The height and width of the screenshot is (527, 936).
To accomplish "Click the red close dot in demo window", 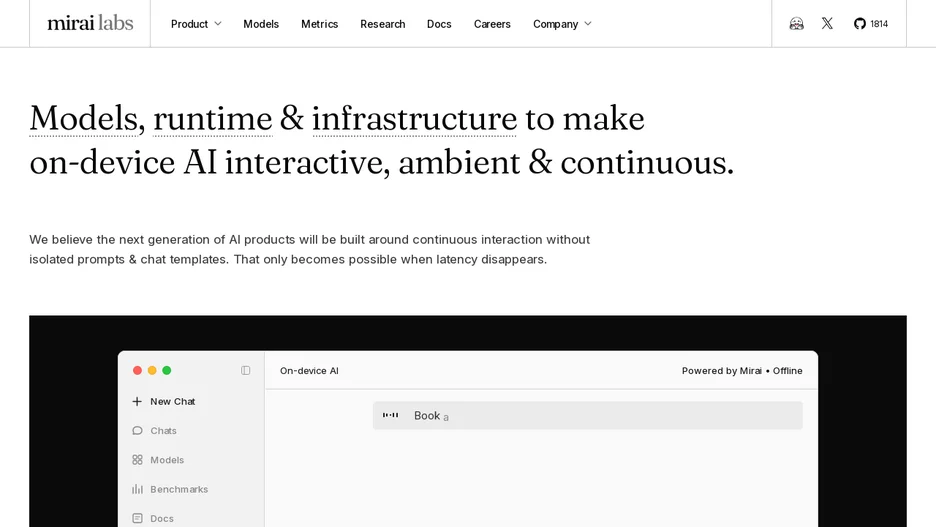I will pos(137,370).
